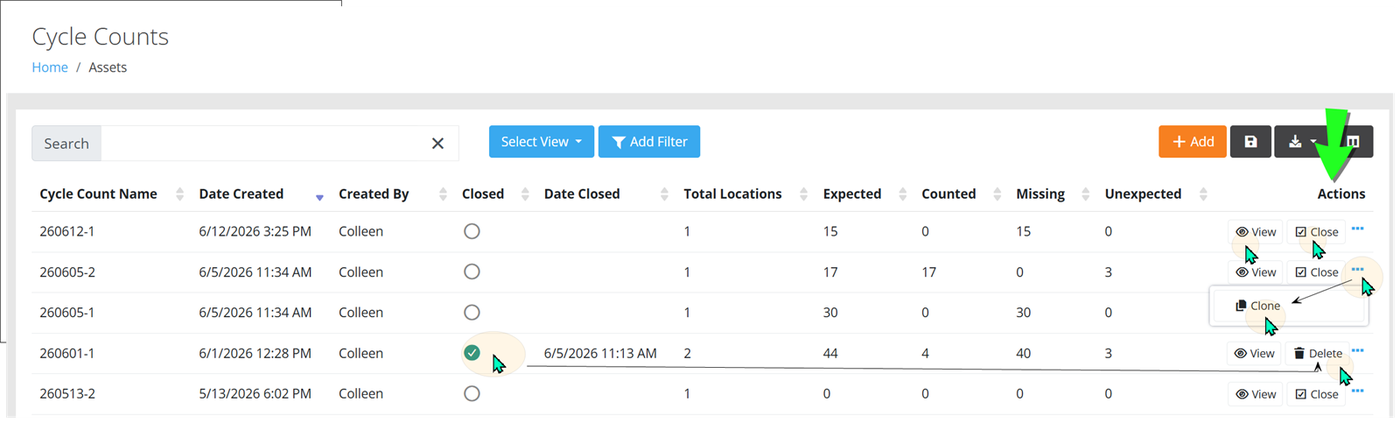Image resolution: width=1400 pixels, height=423 pixels.
Task: Click the green closed checkmark for 260601-1
Action: tap(472, 353)
